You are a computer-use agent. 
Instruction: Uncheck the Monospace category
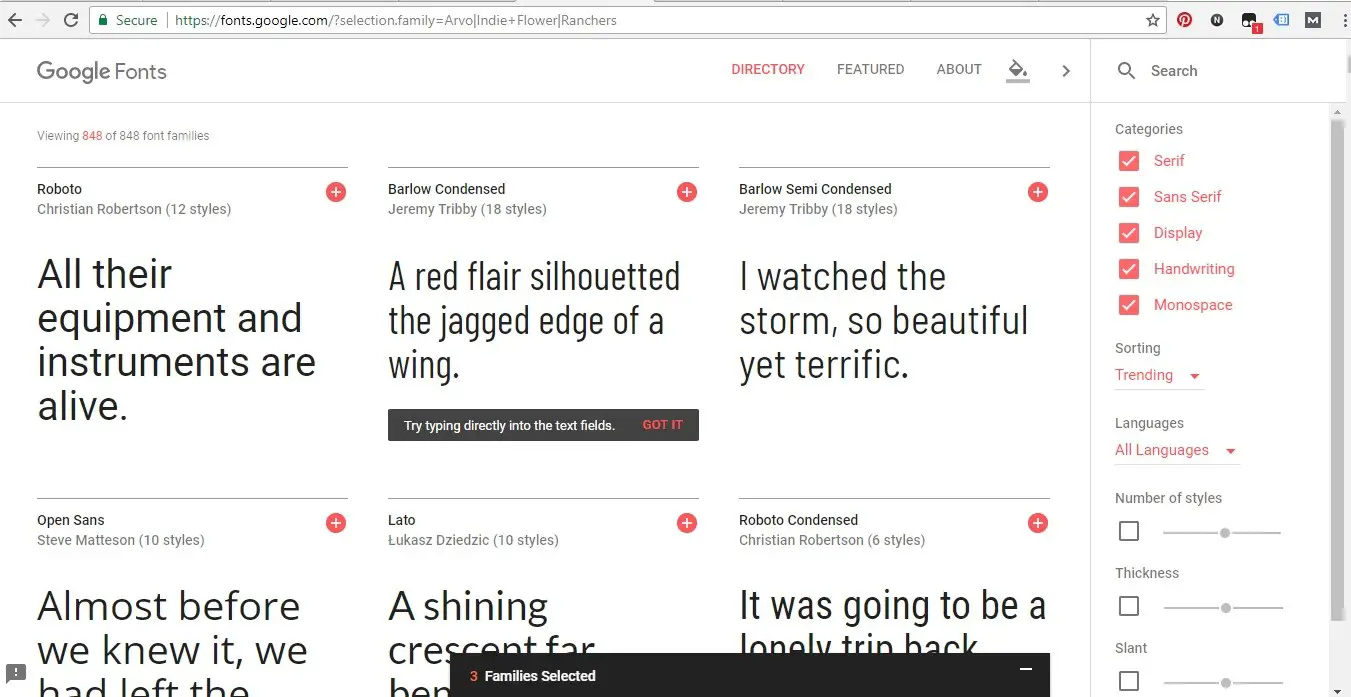(1129, 305)
